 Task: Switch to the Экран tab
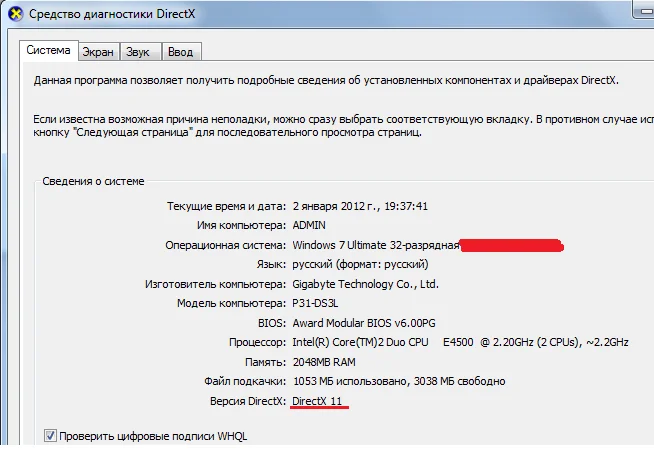98,52
